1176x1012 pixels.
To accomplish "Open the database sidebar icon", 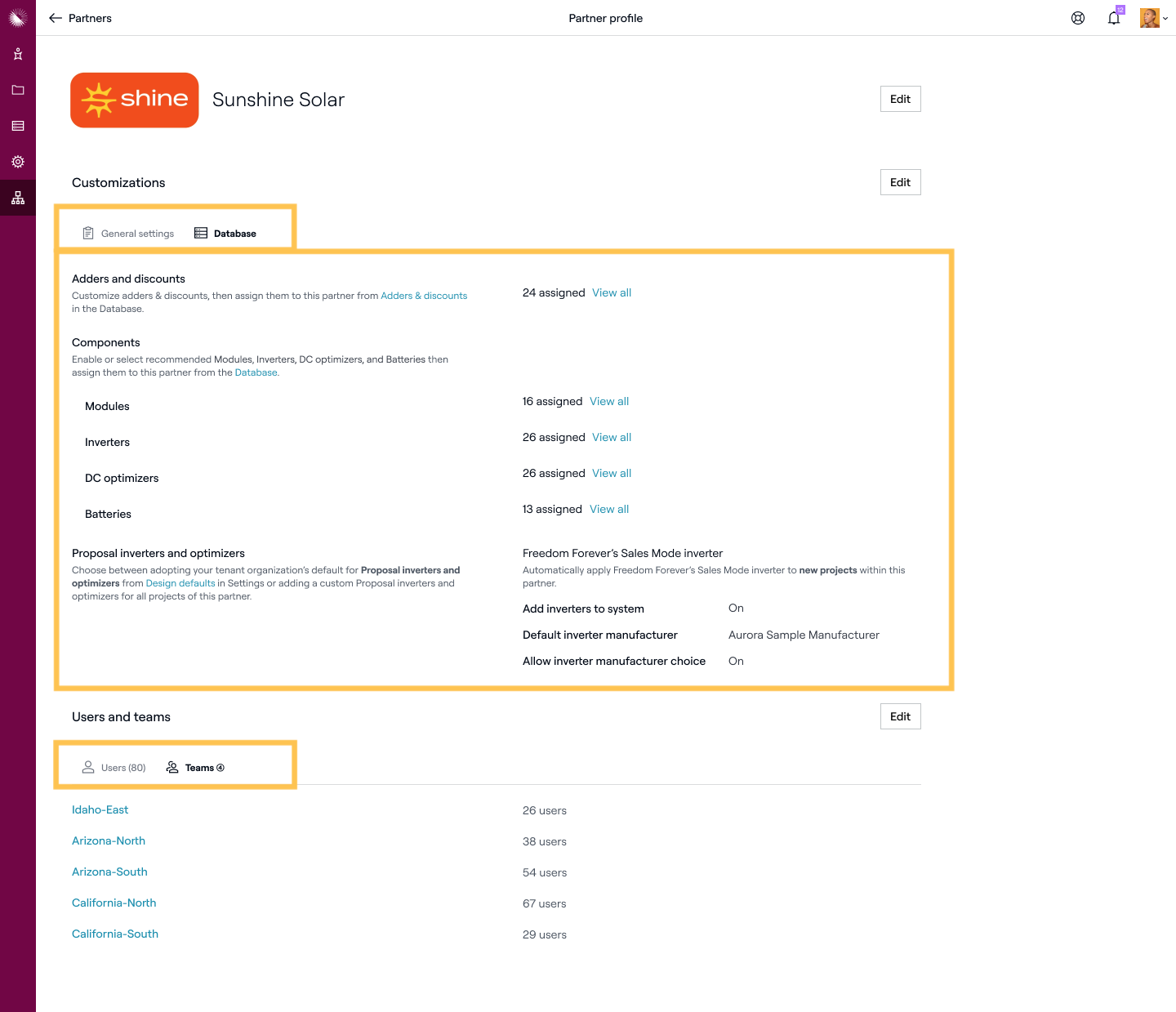I will point(18,126).
